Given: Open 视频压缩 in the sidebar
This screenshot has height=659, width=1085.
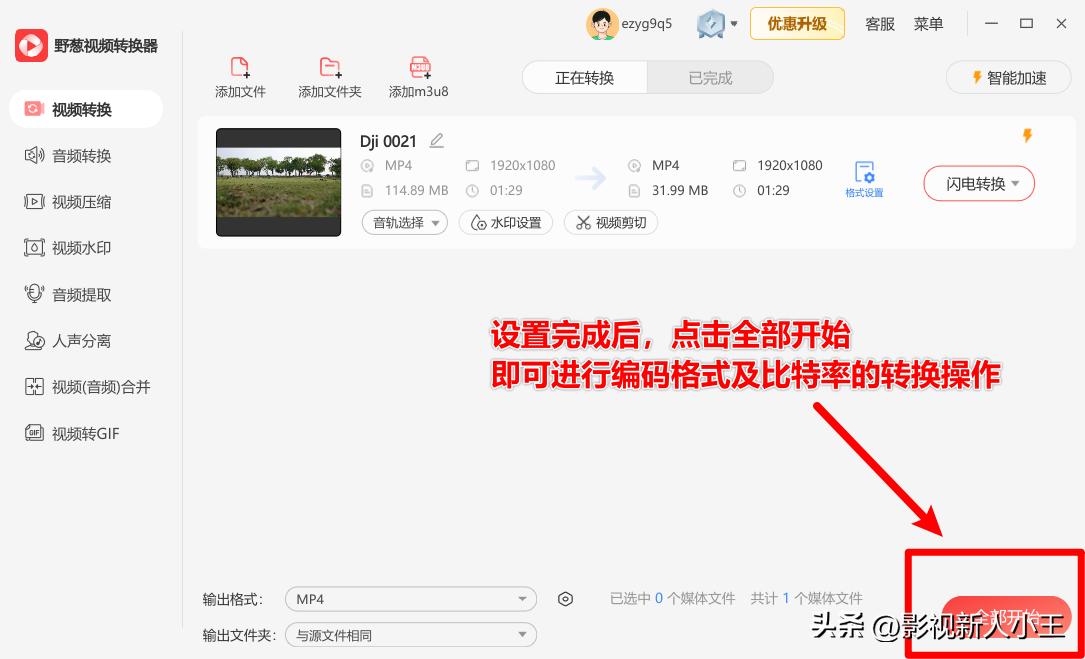Looking at the screenshot, I should click(x=81, y=202).
